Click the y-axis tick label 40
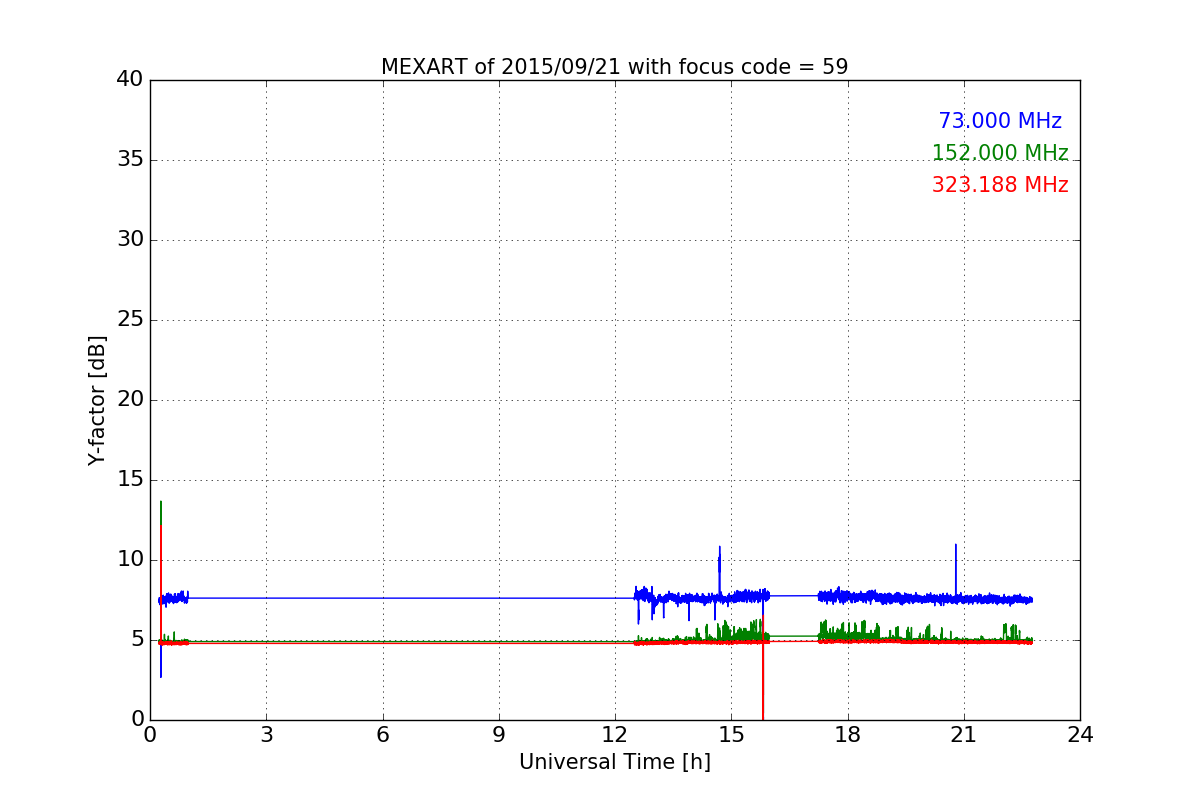This screenshot has width=1200, height=800. coord(130,80)
